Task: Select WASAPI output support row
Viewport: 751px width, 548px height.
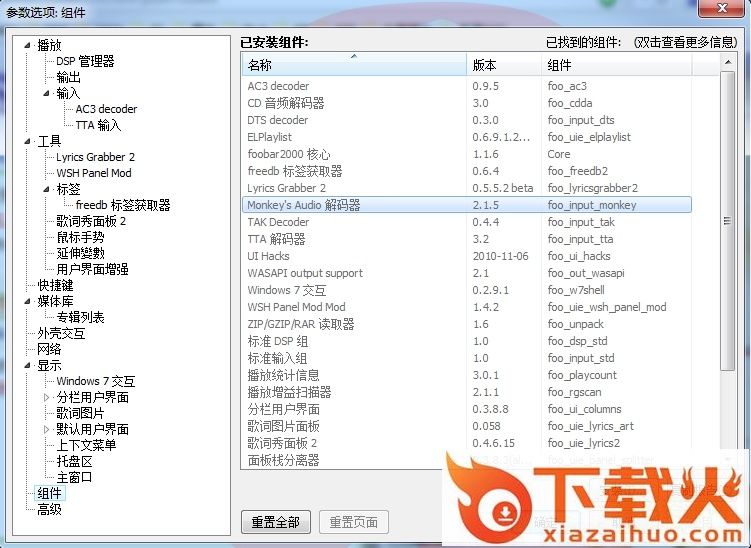Action: (x=467, y=273)
